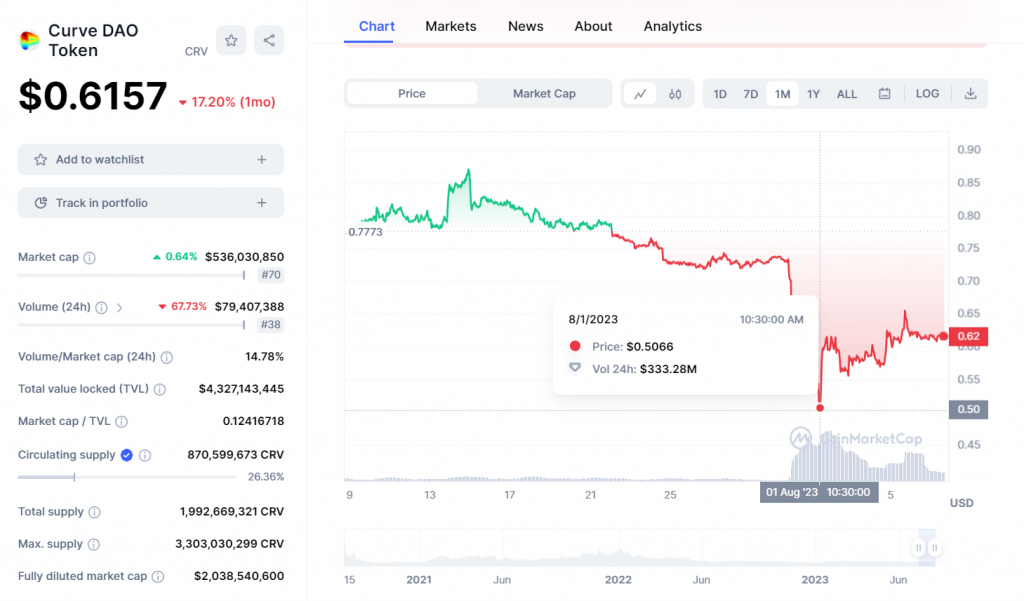Image resolution: width=1024 pixels, height=601 pixels.
Task: Click the $2,038,540,600 fully diluted value
Action: 239,576
